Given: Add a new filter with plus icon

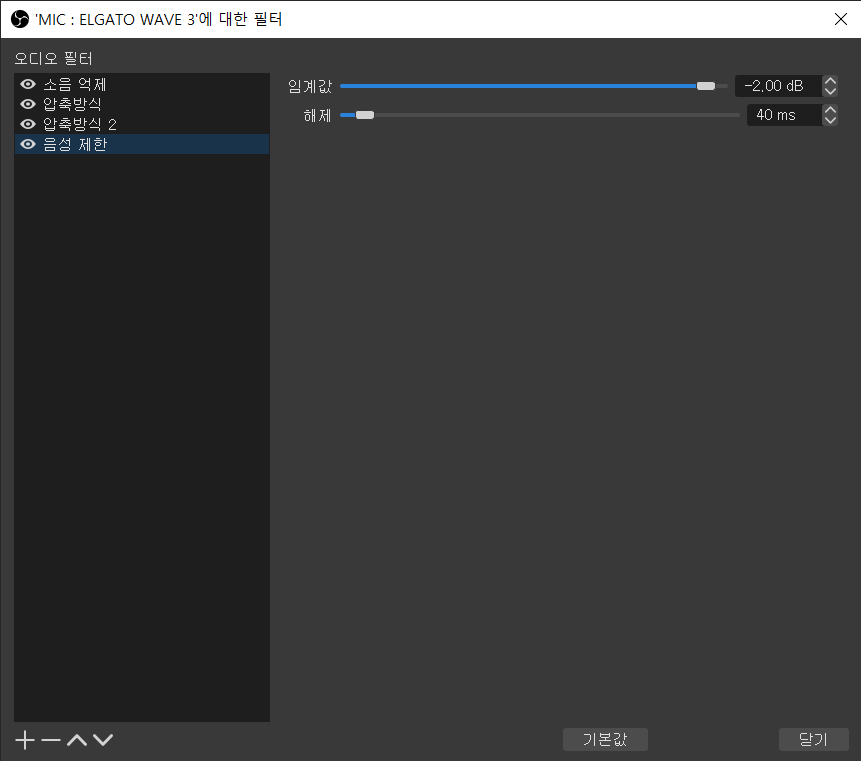Looking at the screenshot, I should click(25, 740).
